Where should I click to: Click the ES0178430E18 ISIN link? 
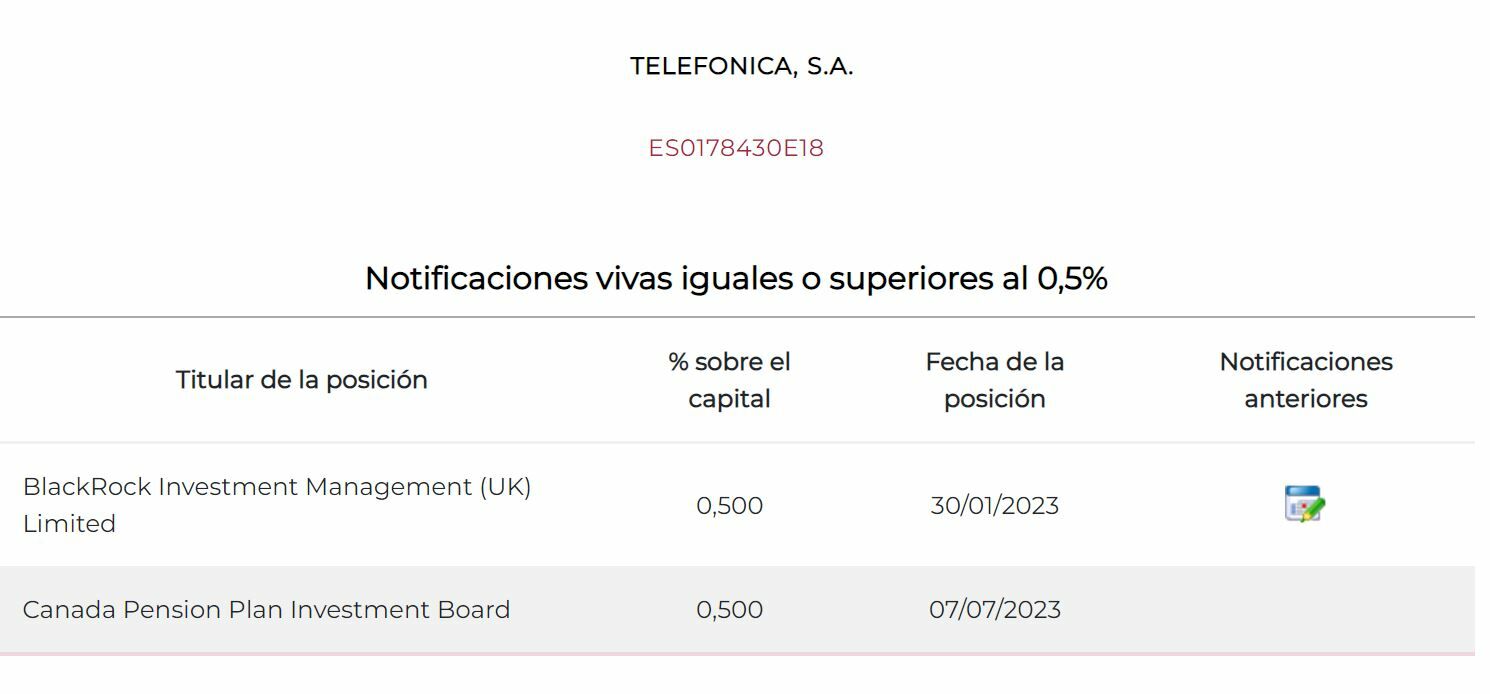[x=736, y=148]
